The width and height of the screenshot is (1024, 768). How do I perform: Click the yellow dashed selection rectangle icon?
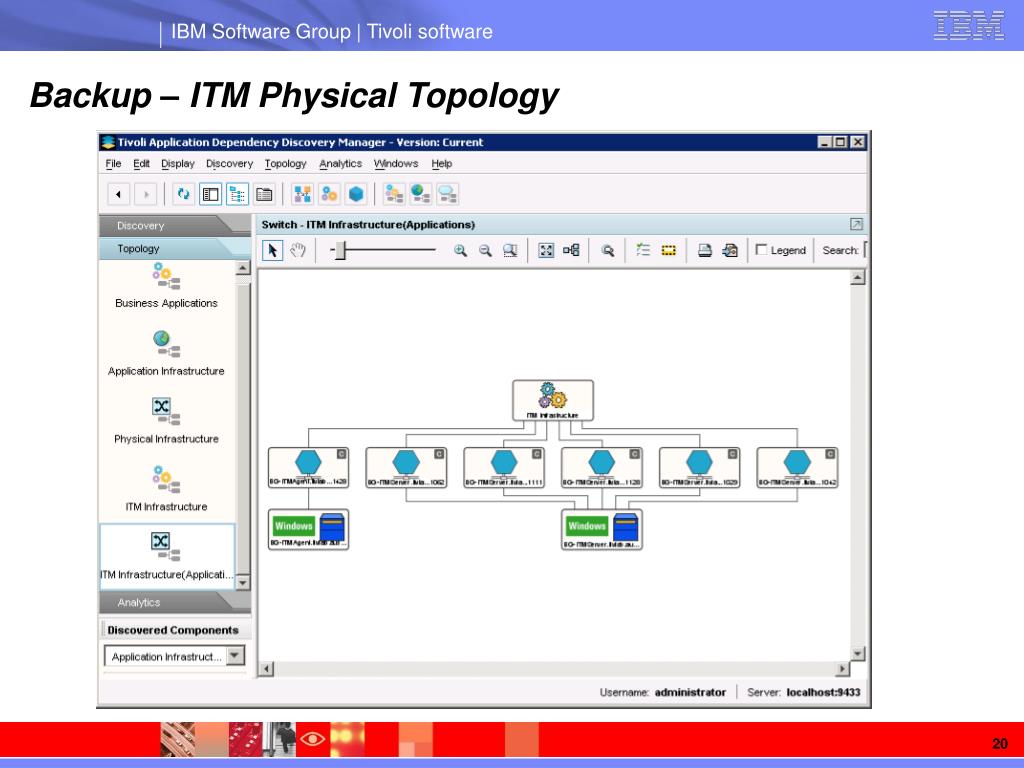point(668,250)
